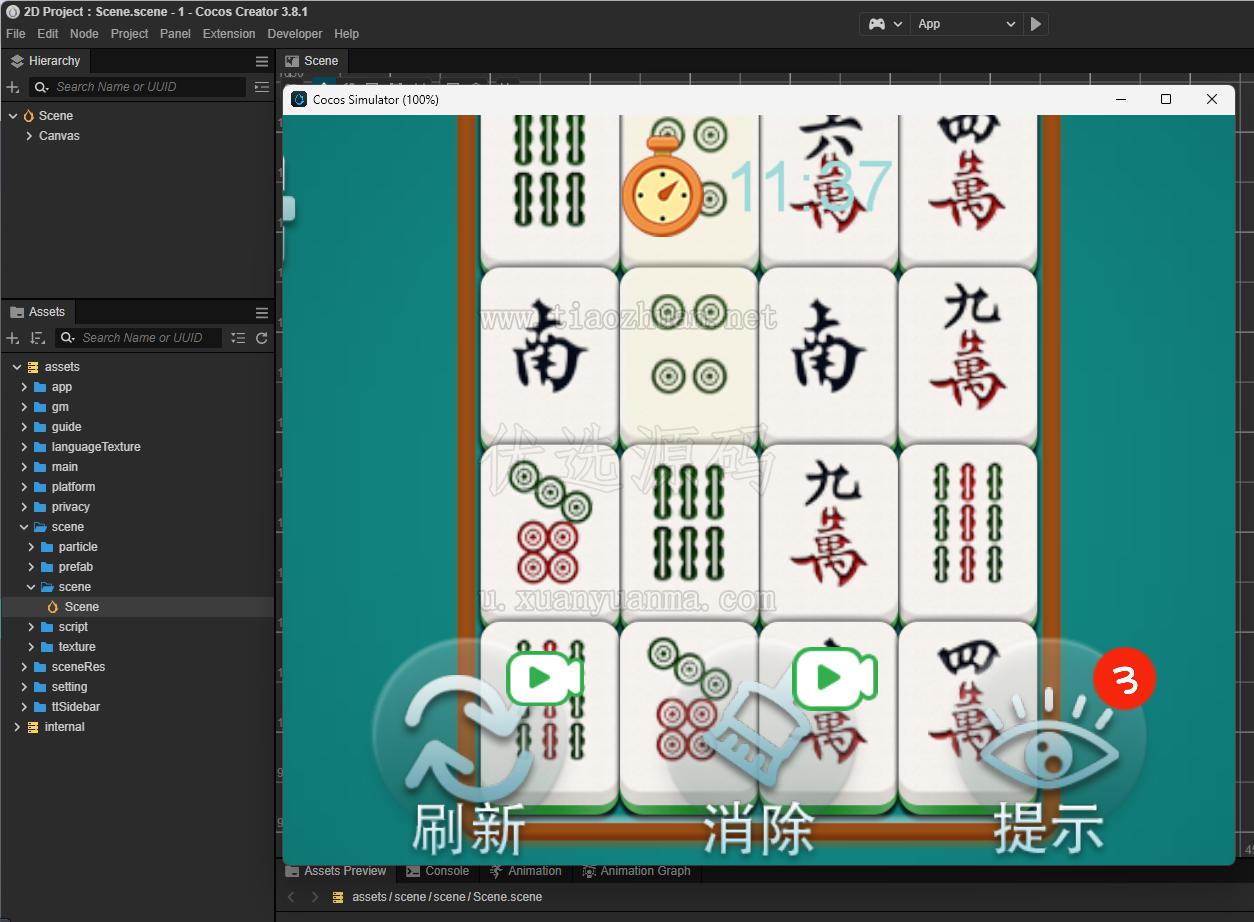
Task: Click the create asset plus icon in Assets
Action: tap(13, 338)
